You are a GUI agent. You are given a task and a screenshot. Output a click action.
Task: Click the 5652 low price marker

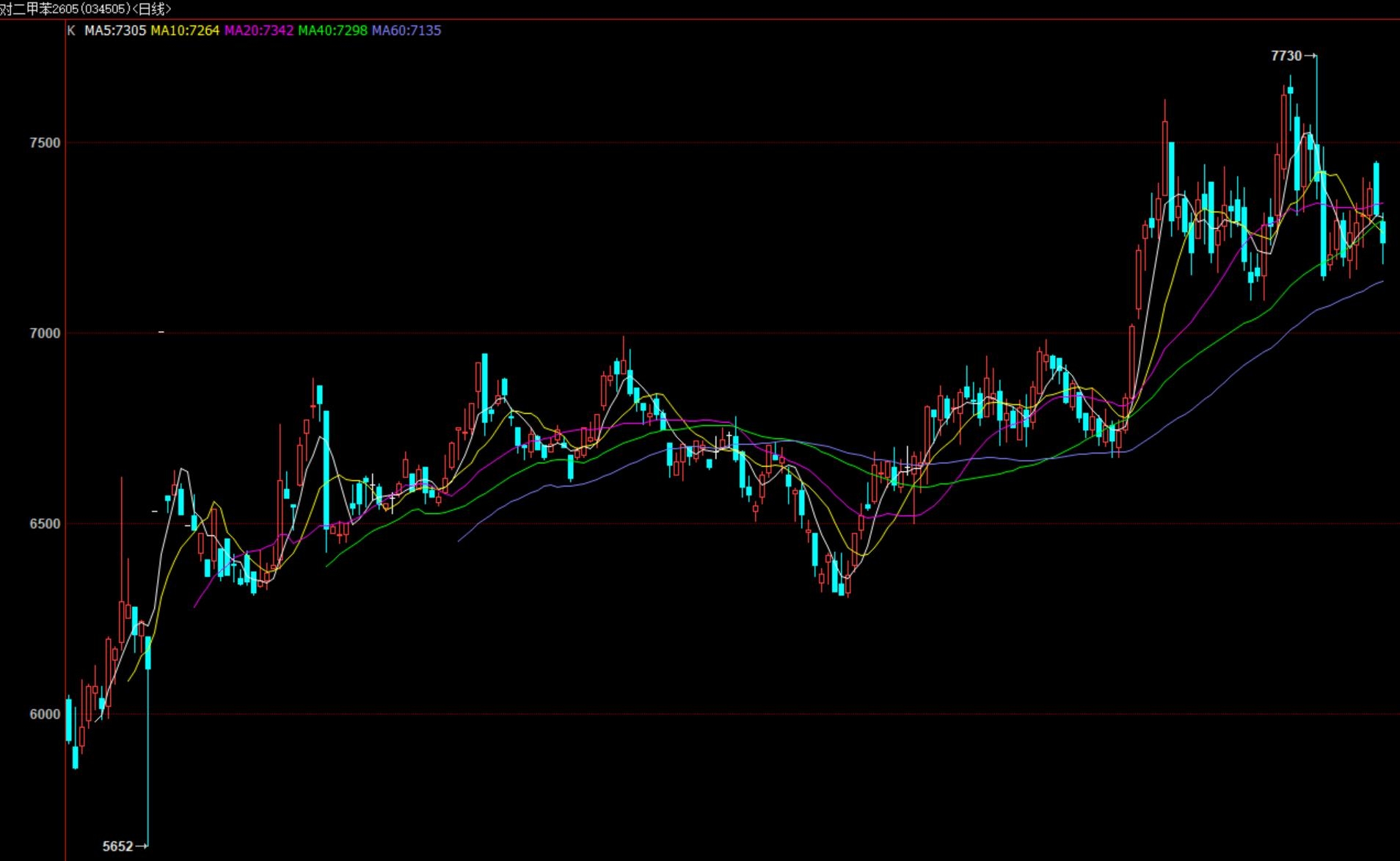tap(117, 846)
